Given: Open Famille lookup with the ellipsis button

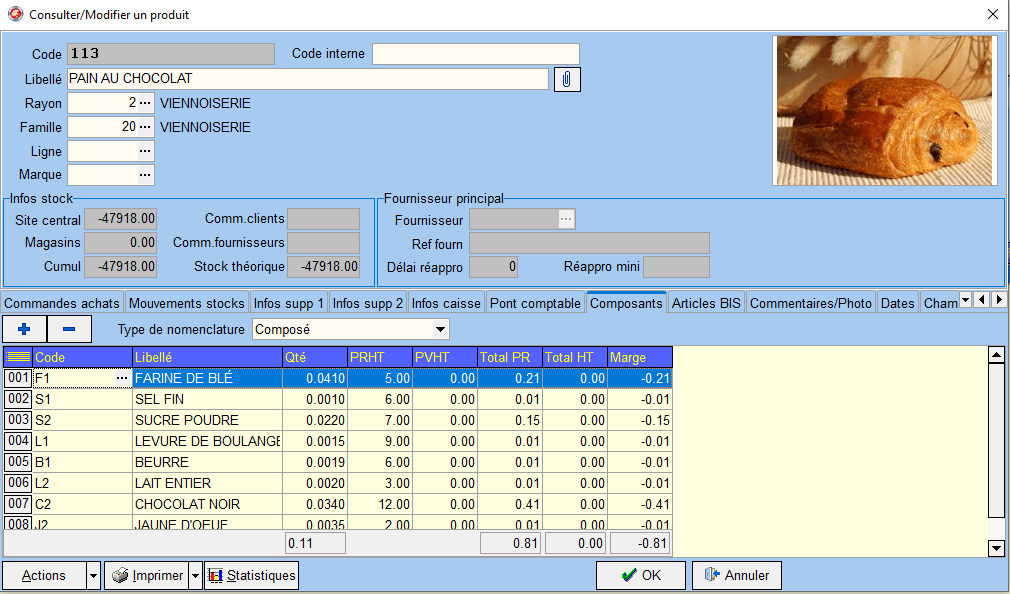Looking at the screenshot, I should [145, 127].
